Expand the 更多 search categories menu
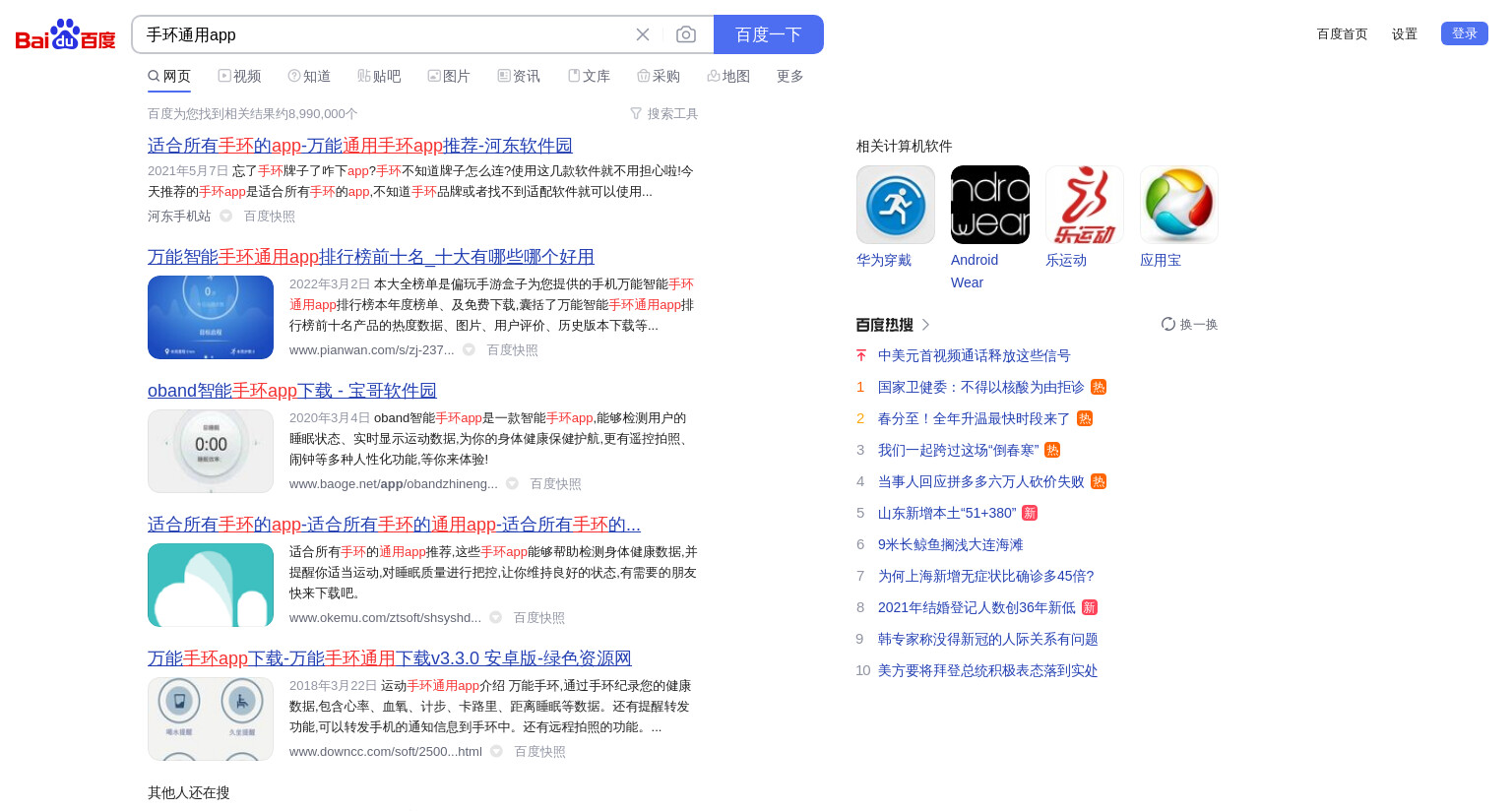This screenshot has width=1512, height=811. point(790,76)
